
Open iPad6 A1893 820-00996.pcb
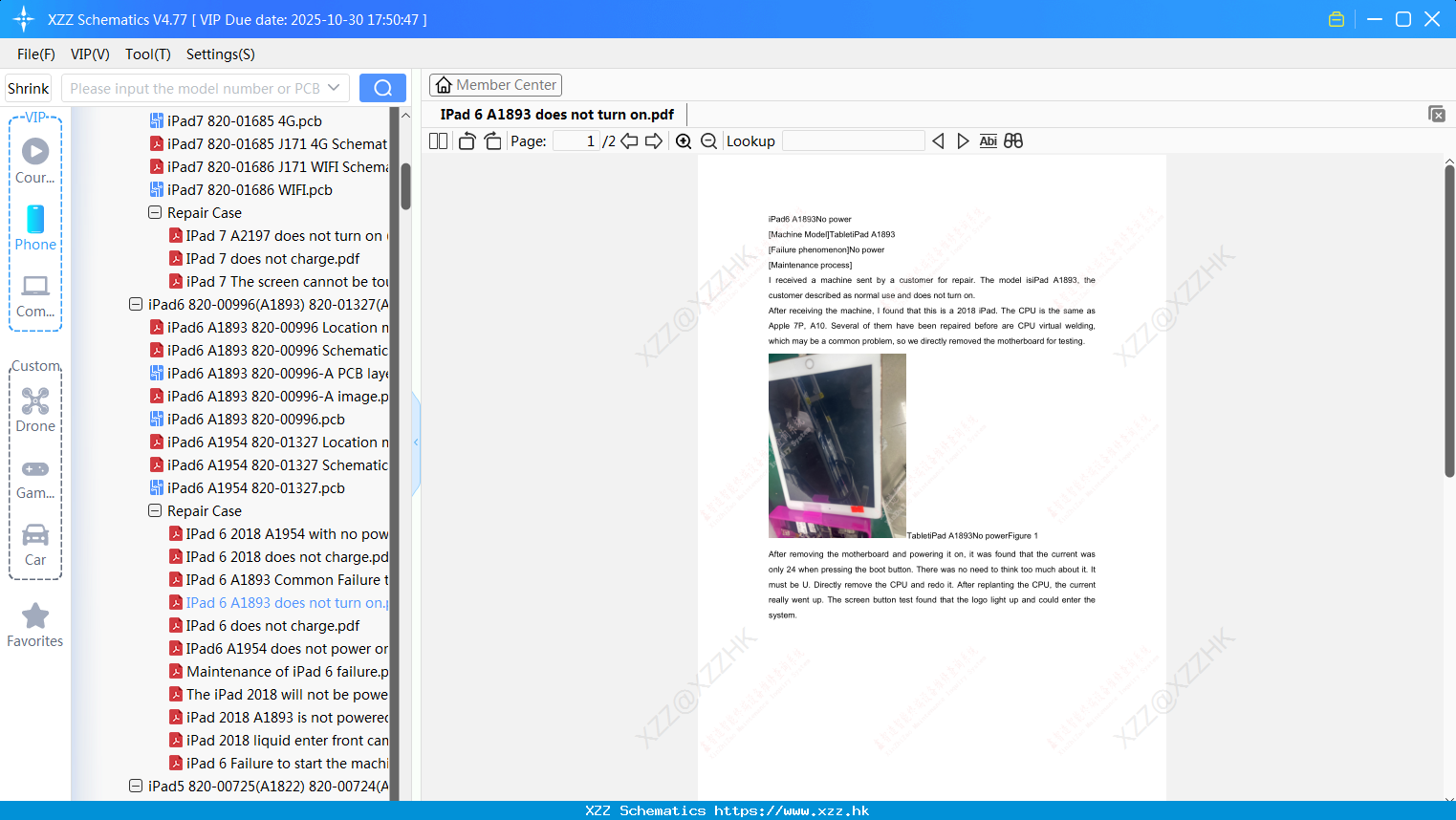(248, 420)
